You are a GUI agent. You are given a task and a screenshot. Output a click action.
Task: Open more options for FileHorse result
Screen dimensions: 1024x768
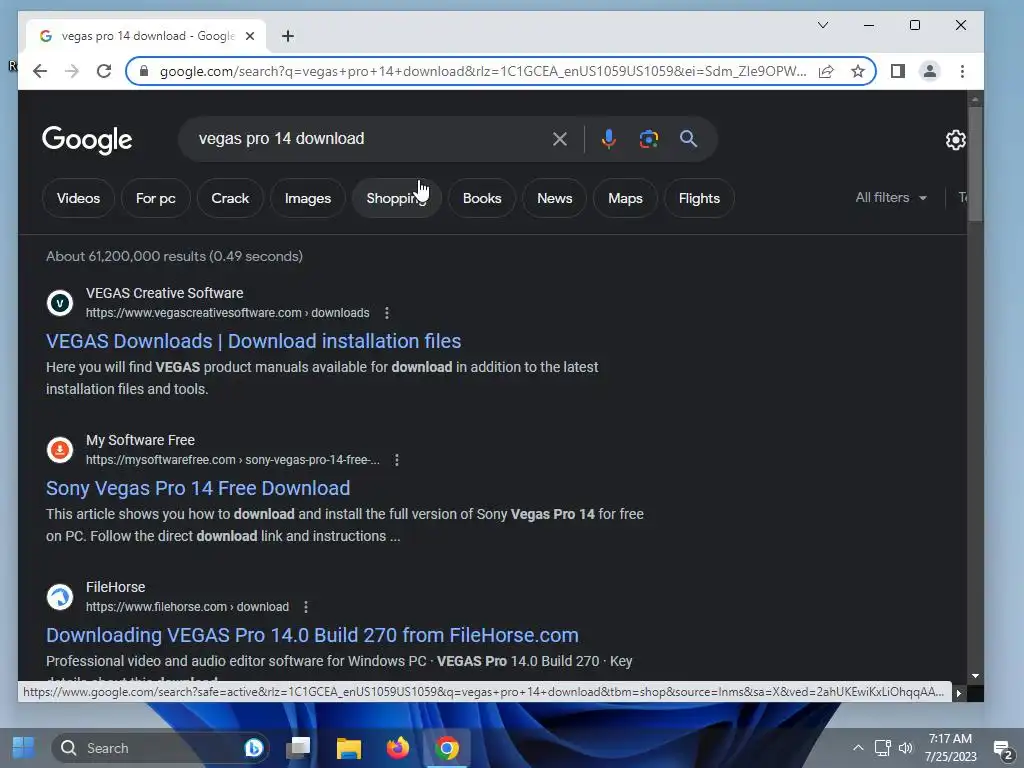[x=306, y=607]
